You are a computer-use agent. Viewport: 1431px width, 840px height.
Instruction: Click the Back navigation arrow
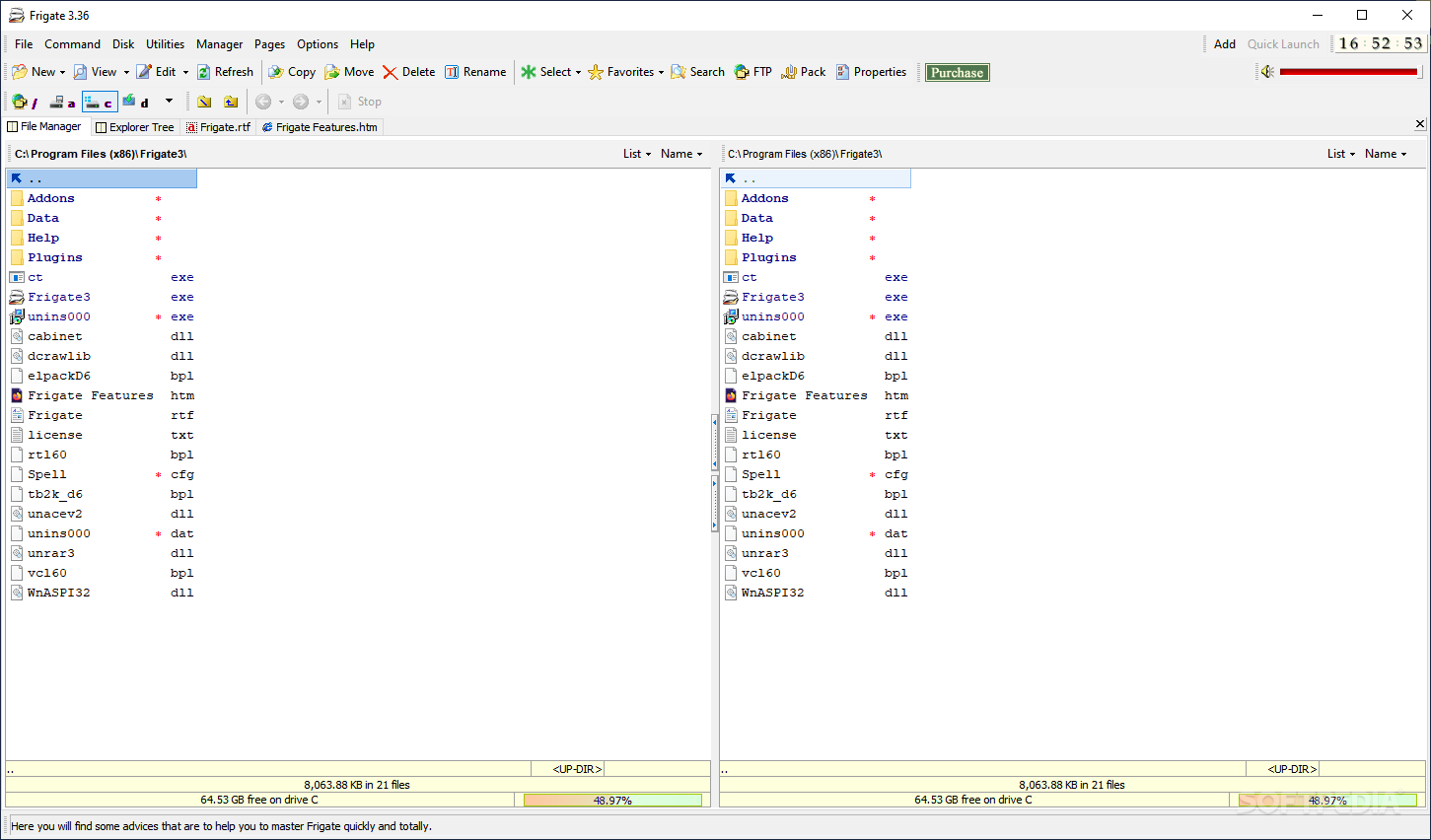pos(262,102)
